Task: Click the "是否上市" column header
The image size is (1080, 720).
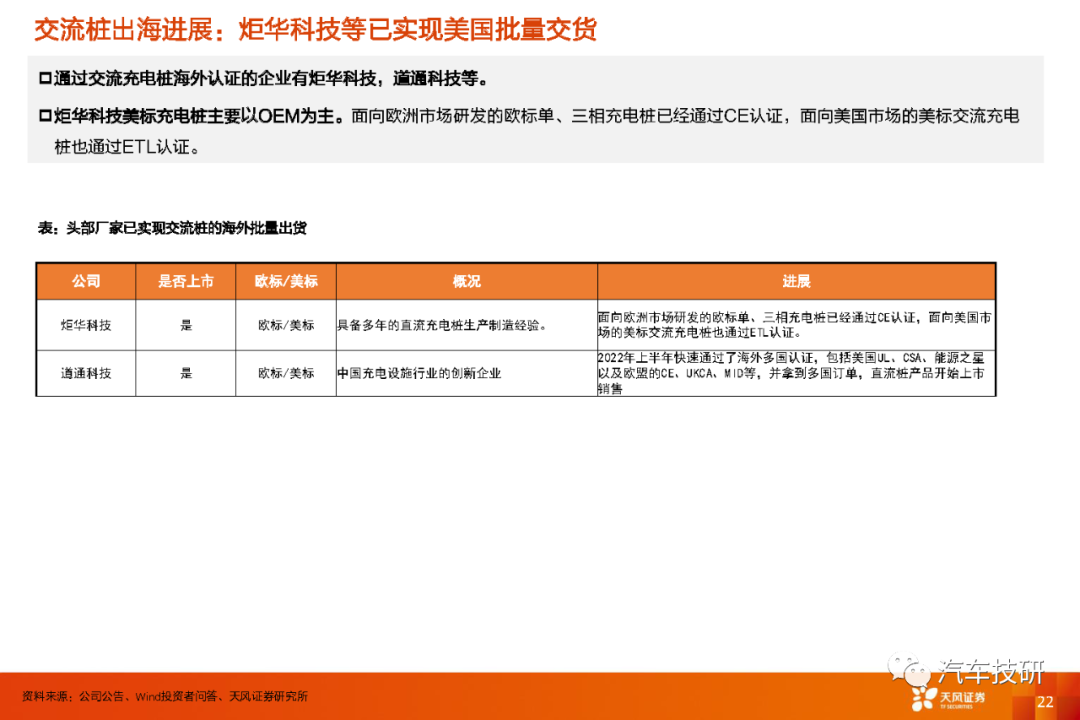Action: pyautogui.click(x=186, y=281)
